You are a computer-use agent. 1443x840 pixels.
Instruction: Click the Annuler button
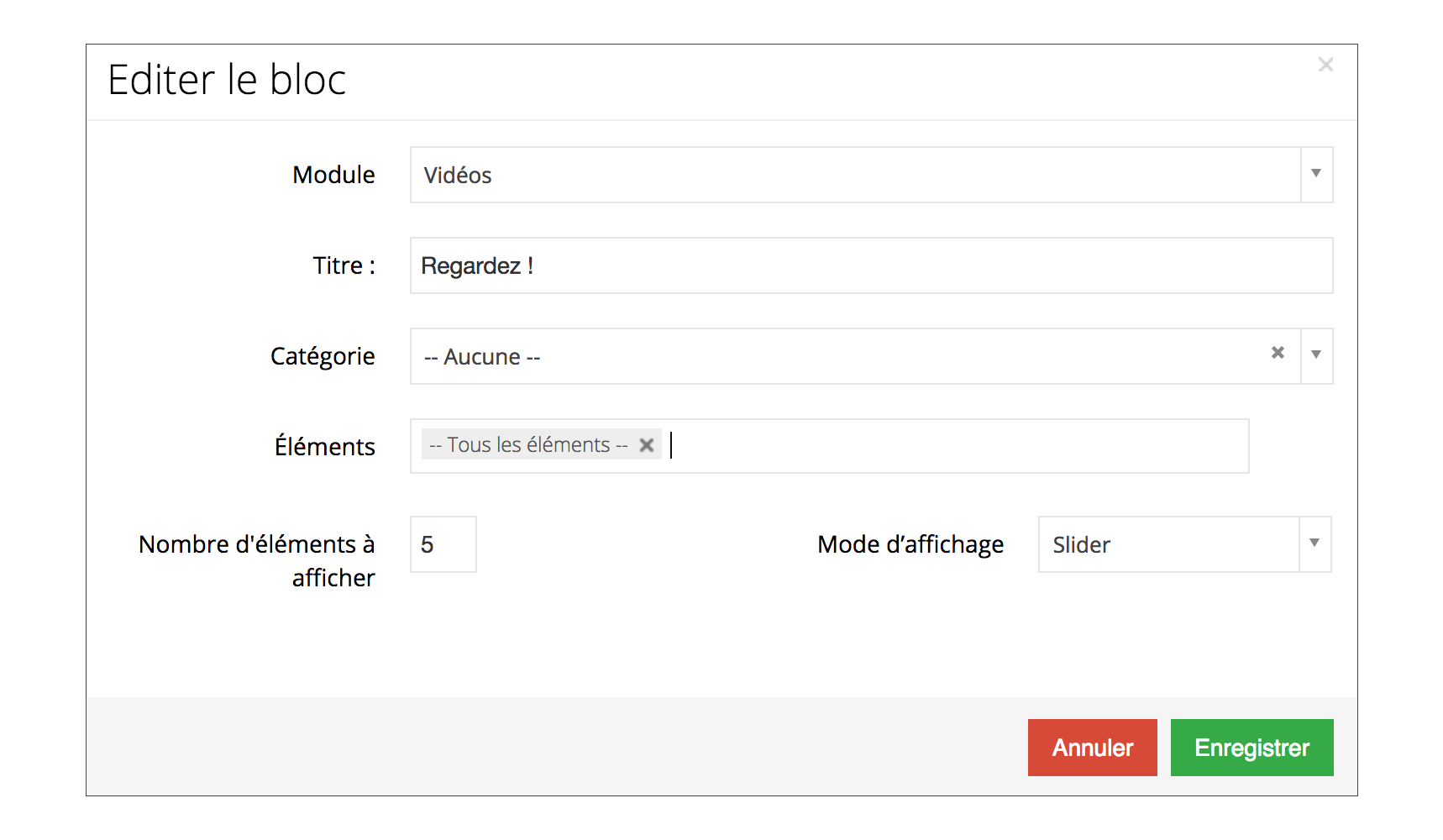1092,748
